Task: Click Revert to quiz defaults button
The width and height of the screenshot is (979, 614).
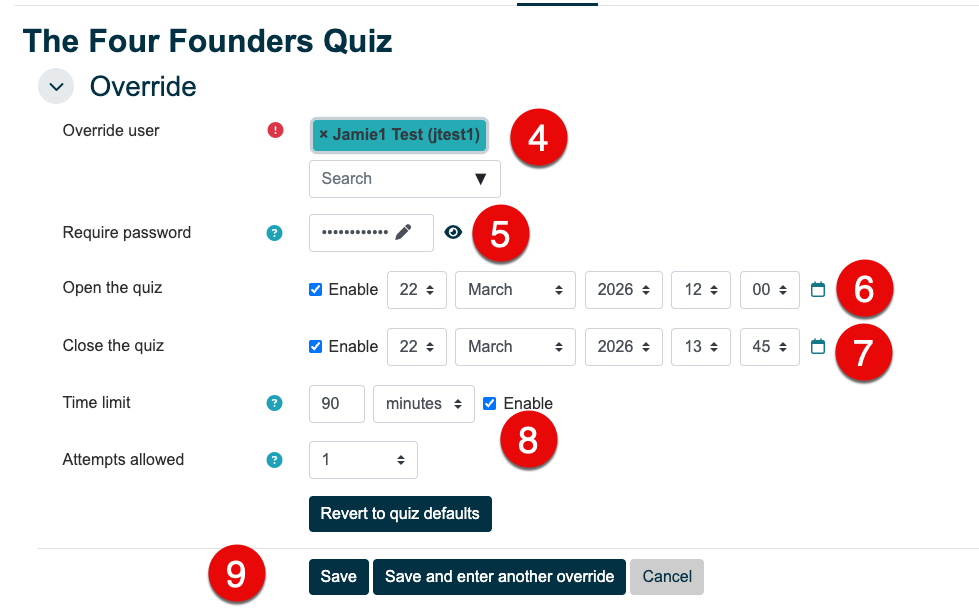Action: click(400, 514)
